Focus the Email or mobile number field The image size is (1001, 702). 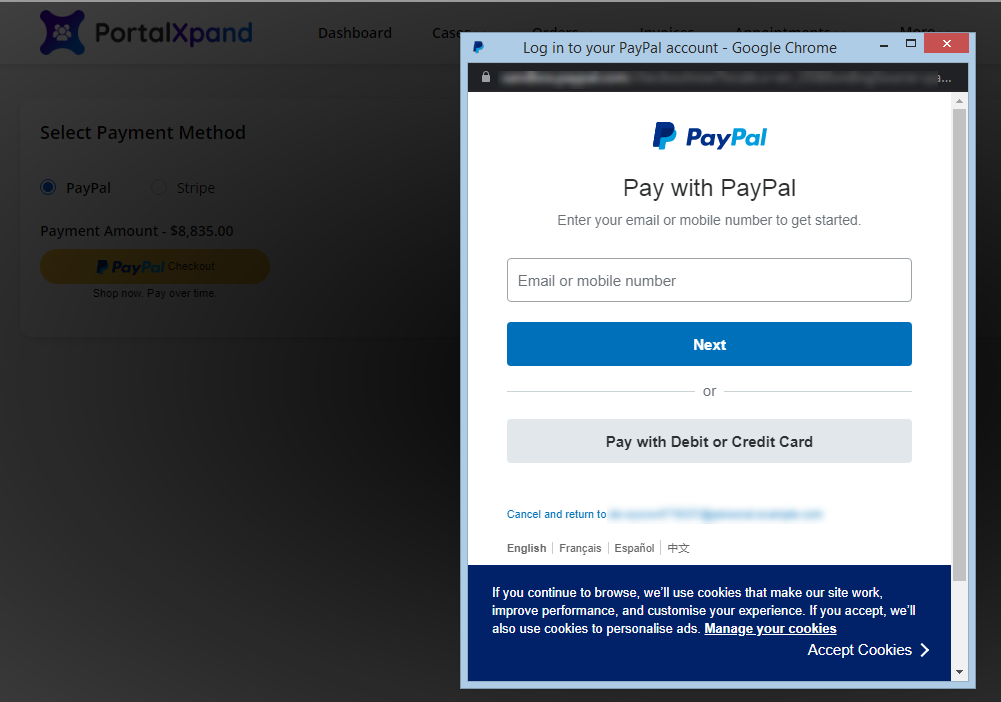tap(709, 280)
